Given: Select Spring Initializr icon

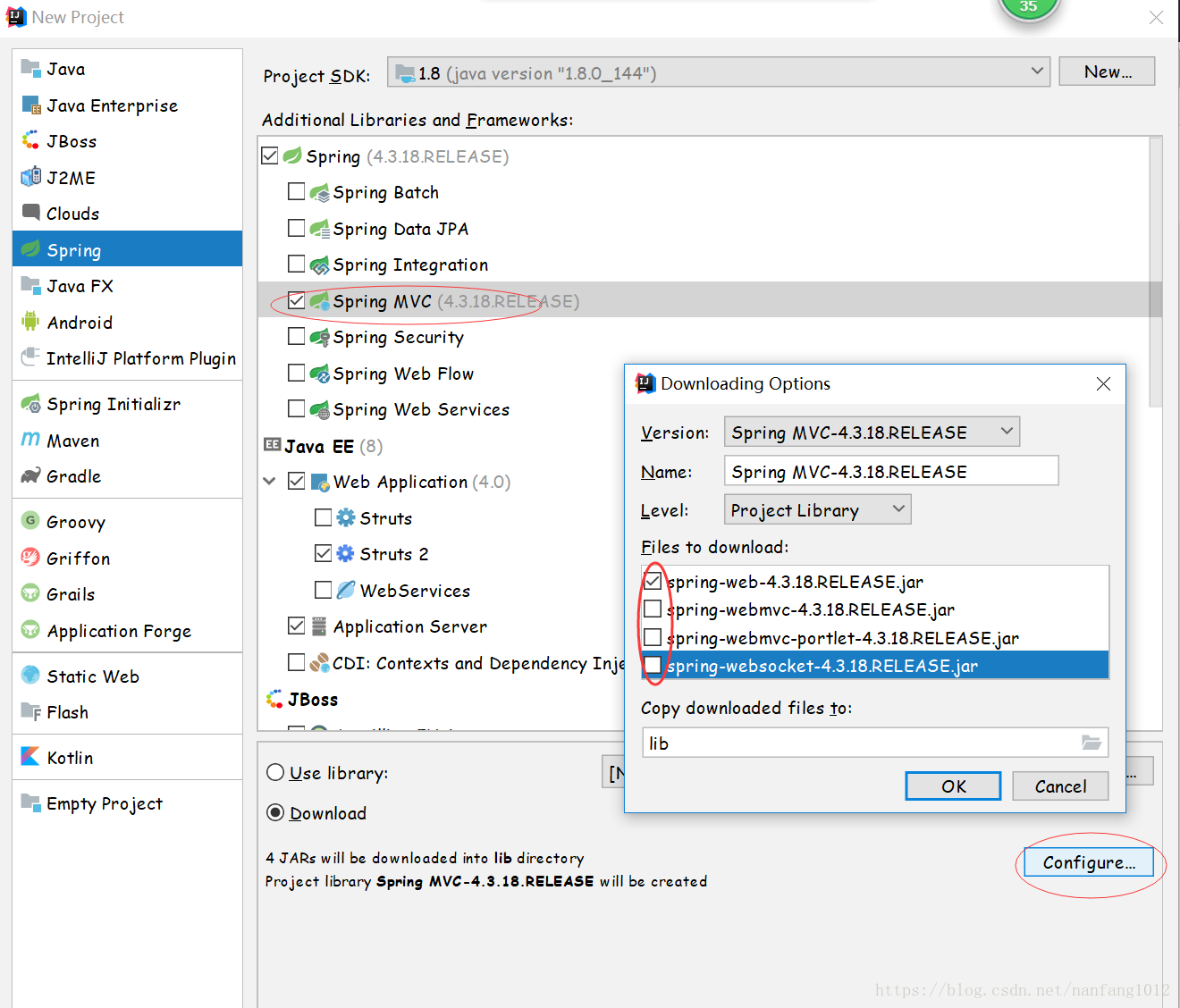Looking at the screenshot, I should [x=30, y=404].
